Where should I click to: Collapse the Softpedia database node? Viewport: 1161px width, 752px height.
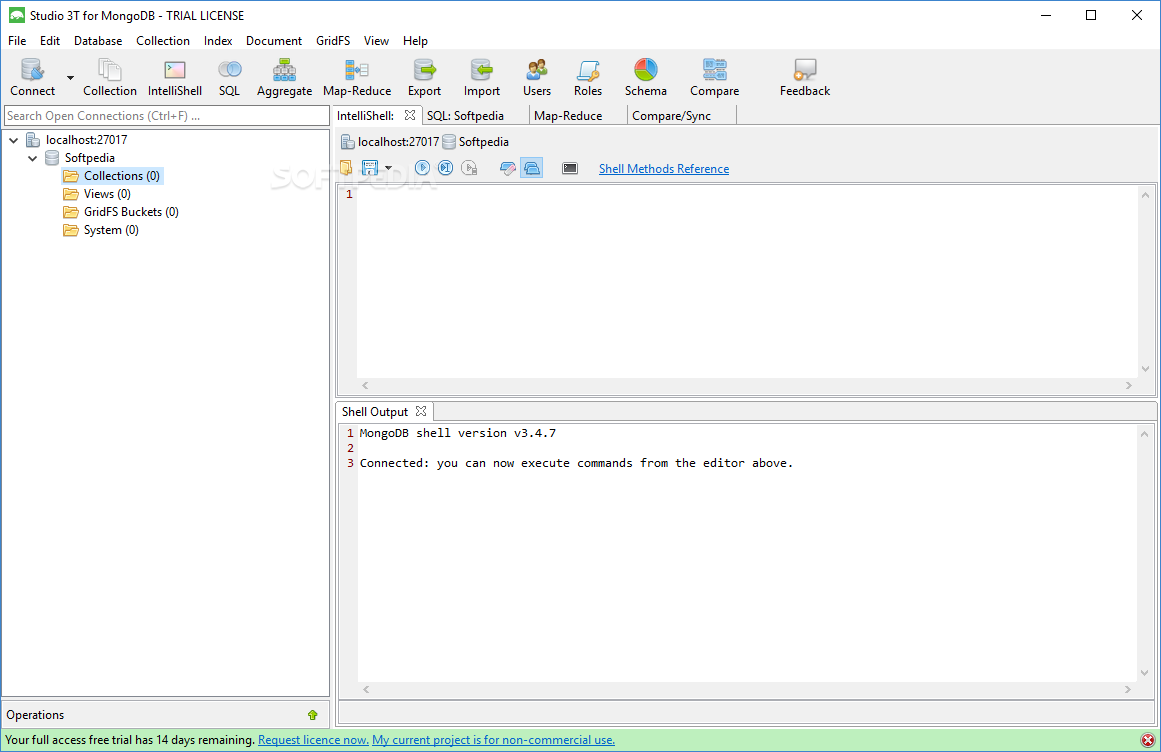point(31,157)
